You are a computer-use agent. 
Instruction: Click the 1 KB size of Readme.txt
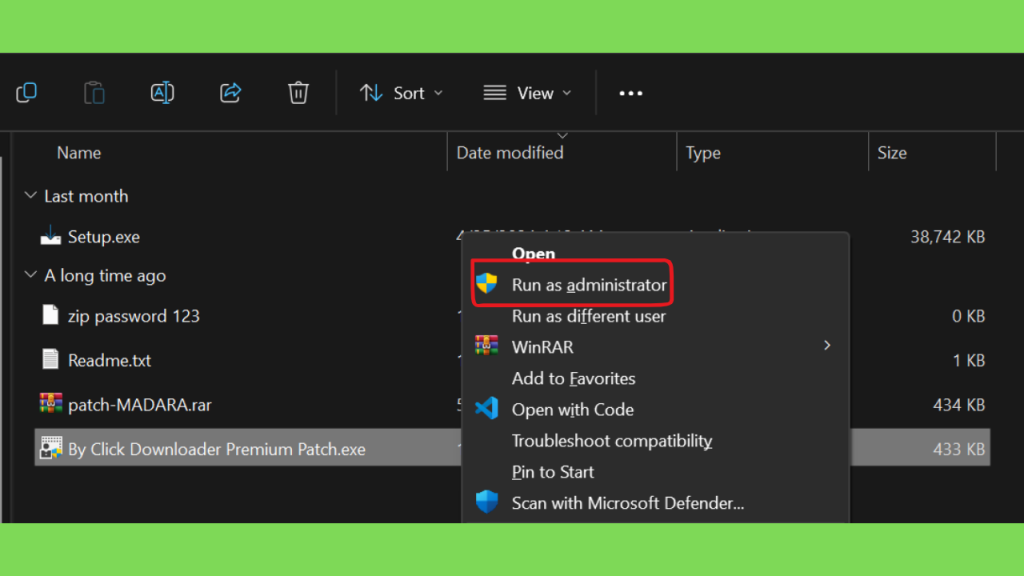[x=968, y=360]
